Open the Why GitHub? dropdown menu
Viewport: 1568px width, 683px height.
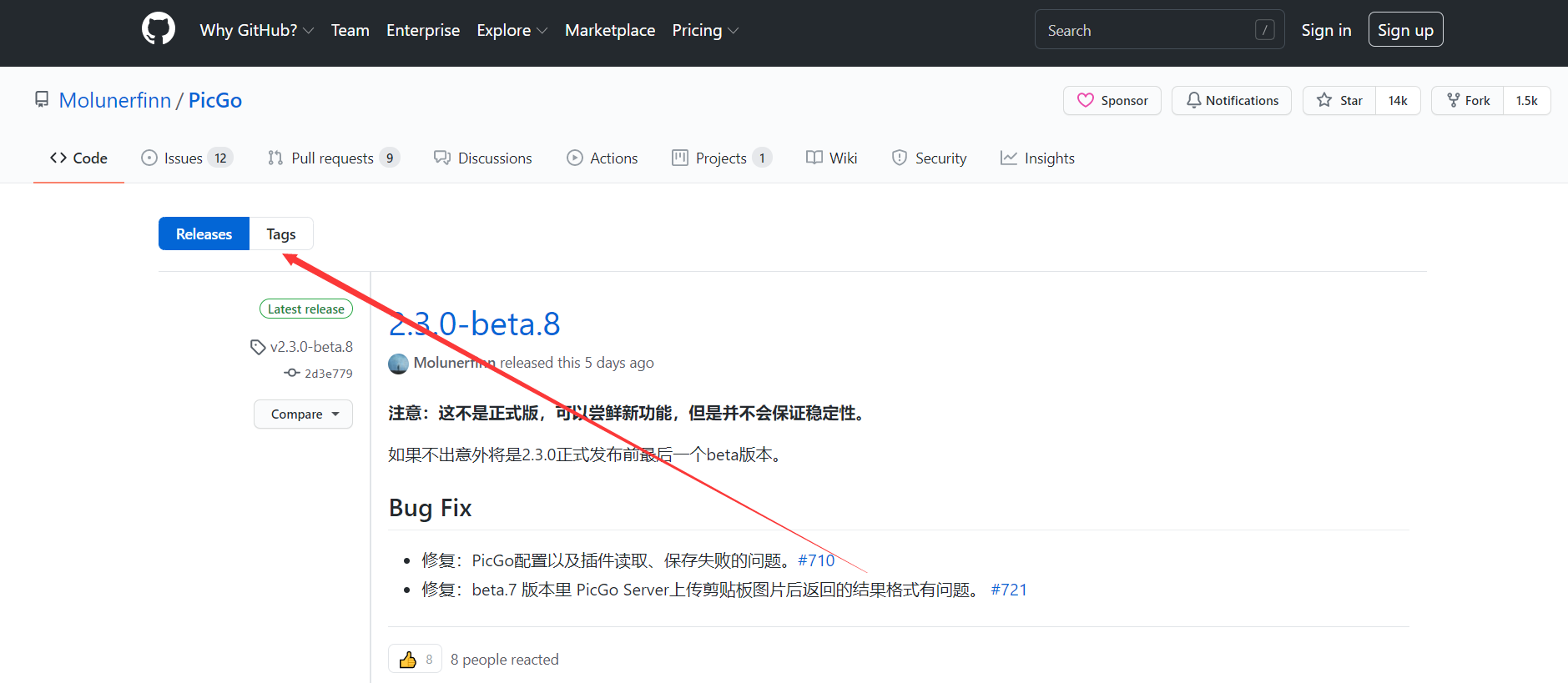[256, 30]
